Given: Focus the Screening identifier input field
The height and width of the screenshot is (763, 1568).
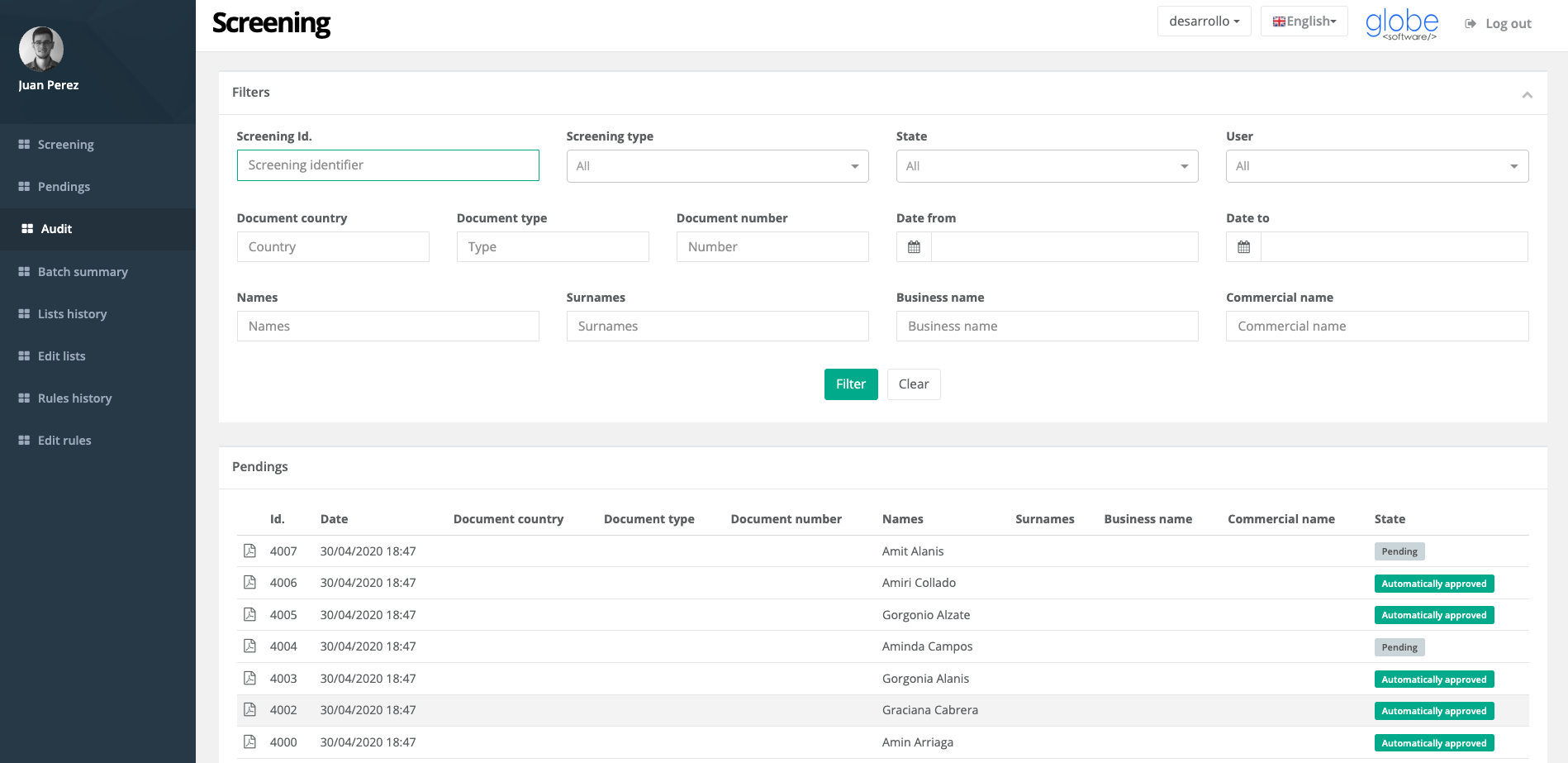Looking at the screenshot, I should click(387, 165).
